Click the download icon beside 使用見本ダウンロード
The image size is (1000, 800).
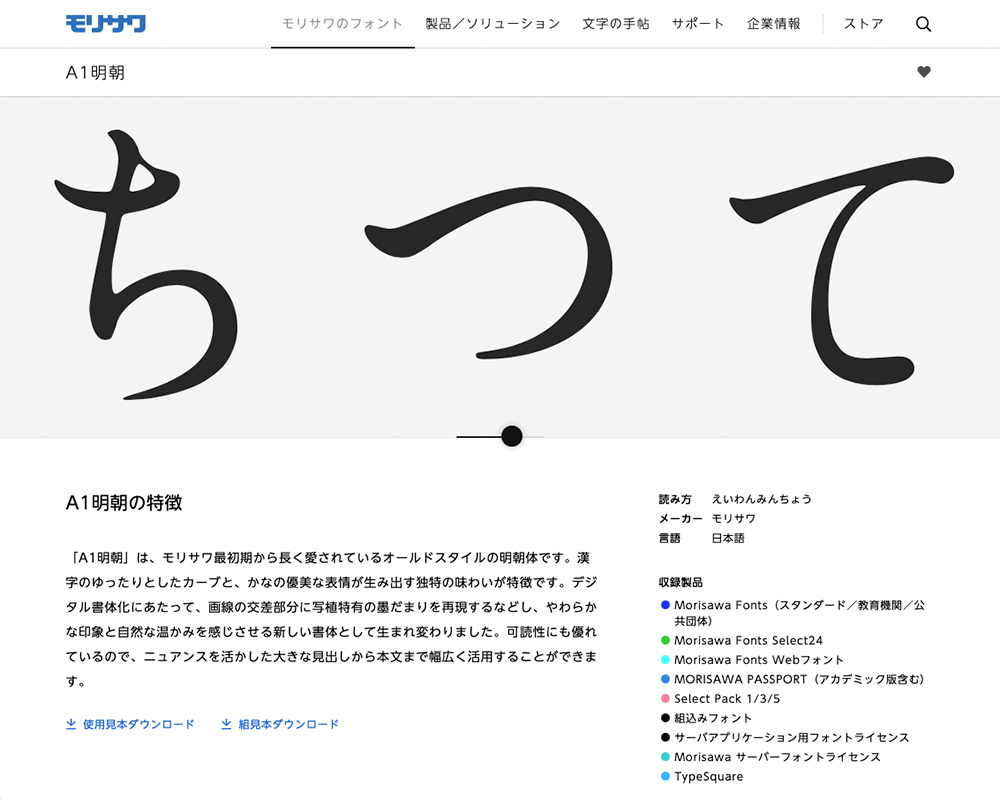(x=71, y=724)
